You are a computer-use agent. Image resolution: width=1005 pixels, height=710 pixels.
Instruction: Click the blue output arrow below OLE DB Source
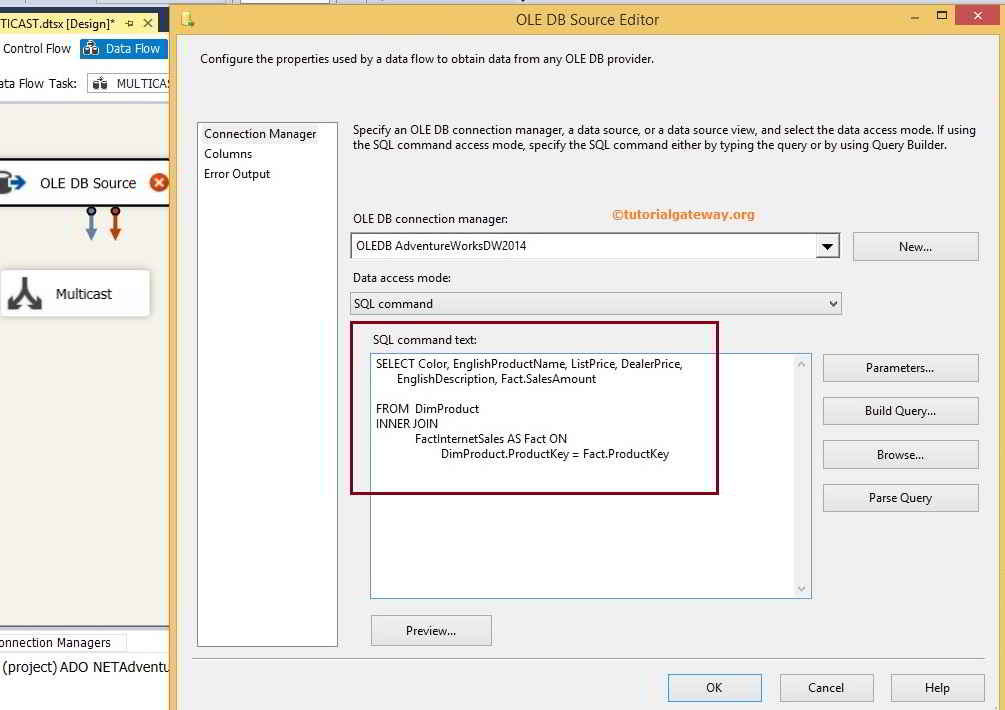(91, 225)
